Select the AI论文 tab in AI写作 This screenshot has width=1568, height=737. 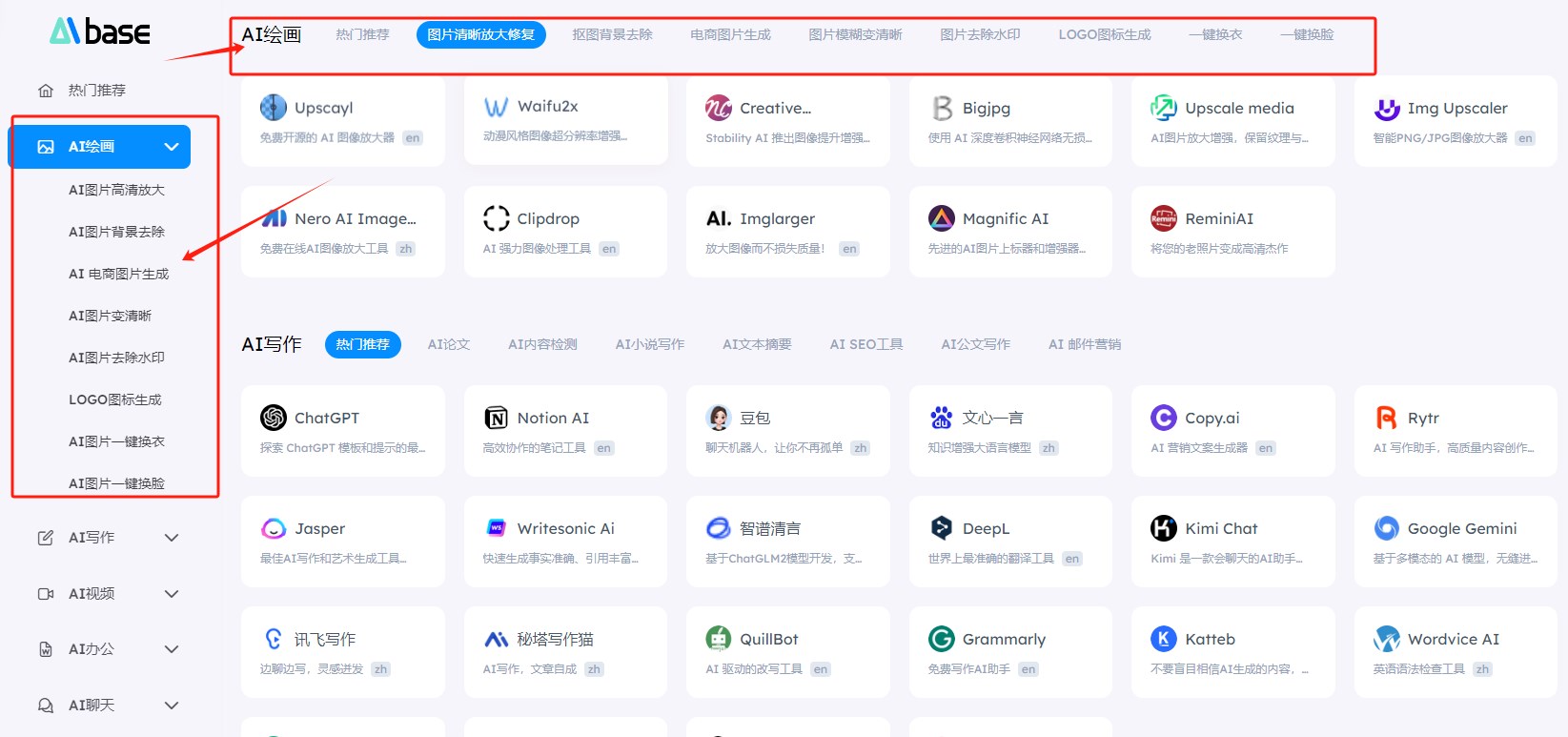449,344
